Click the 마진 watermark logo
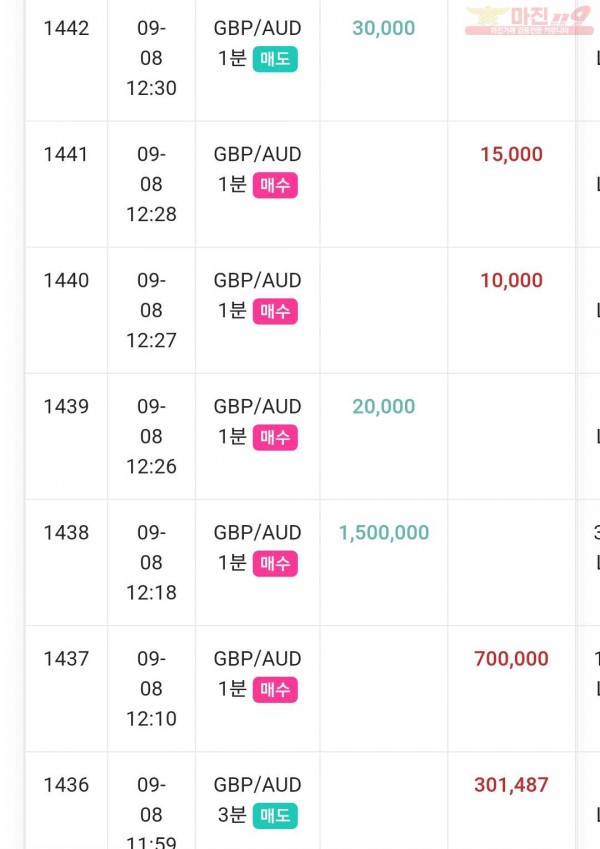Screen dimensions: 600x849 529,21
